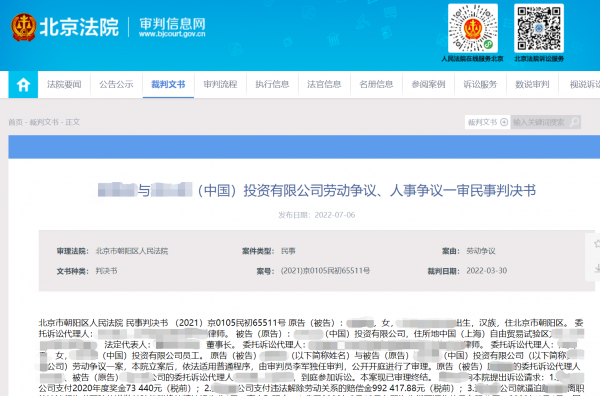
Task: Open the 审判流程 menu item
Action: click(220, 84)
